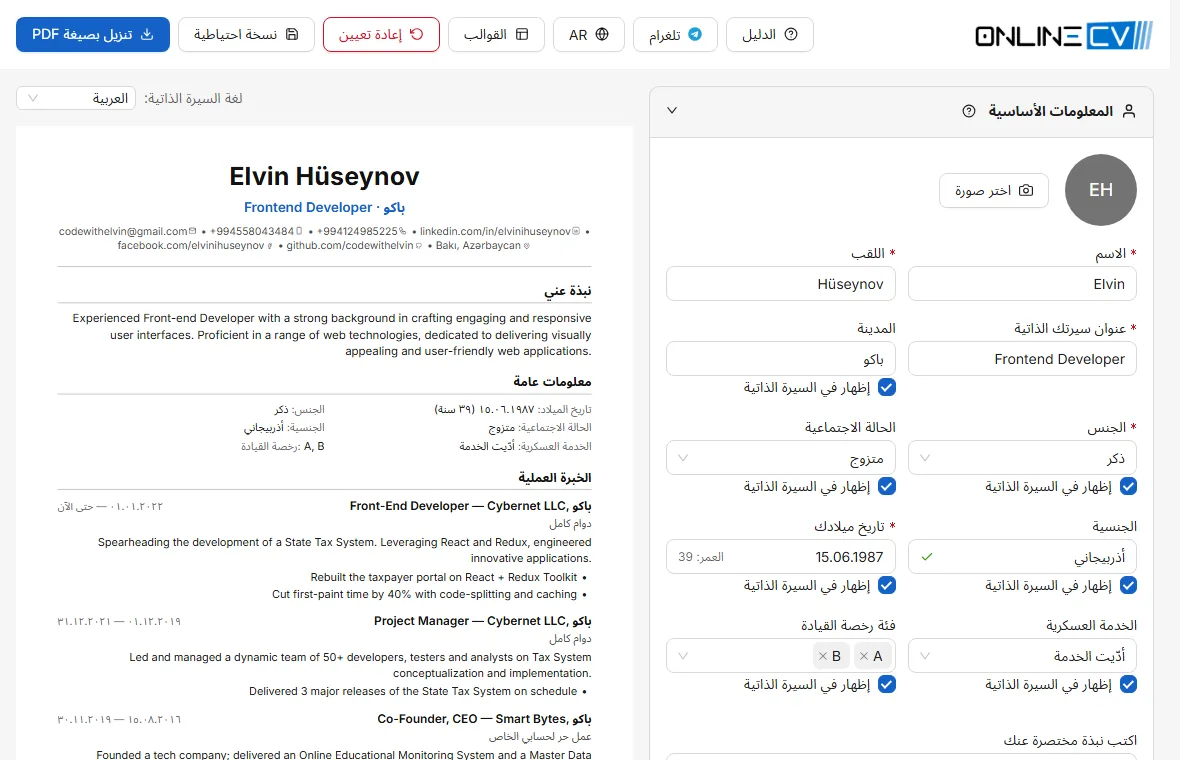Click the reset (إعادة تعيين) button
This screenshot has height=760, width=1180.
click(x=381, y=35)
